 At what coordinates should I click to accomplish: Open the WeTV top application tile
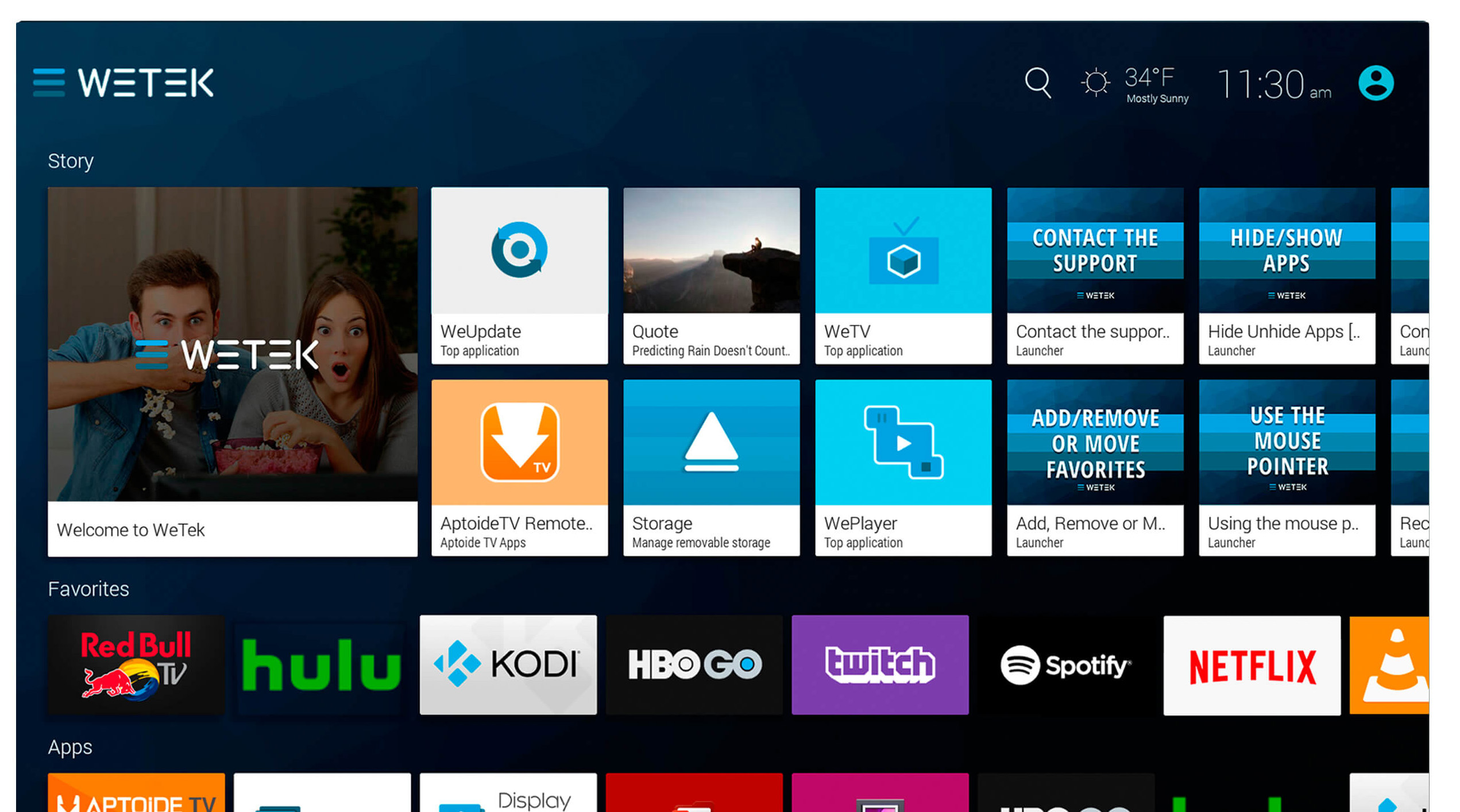(x=903, y=276)
